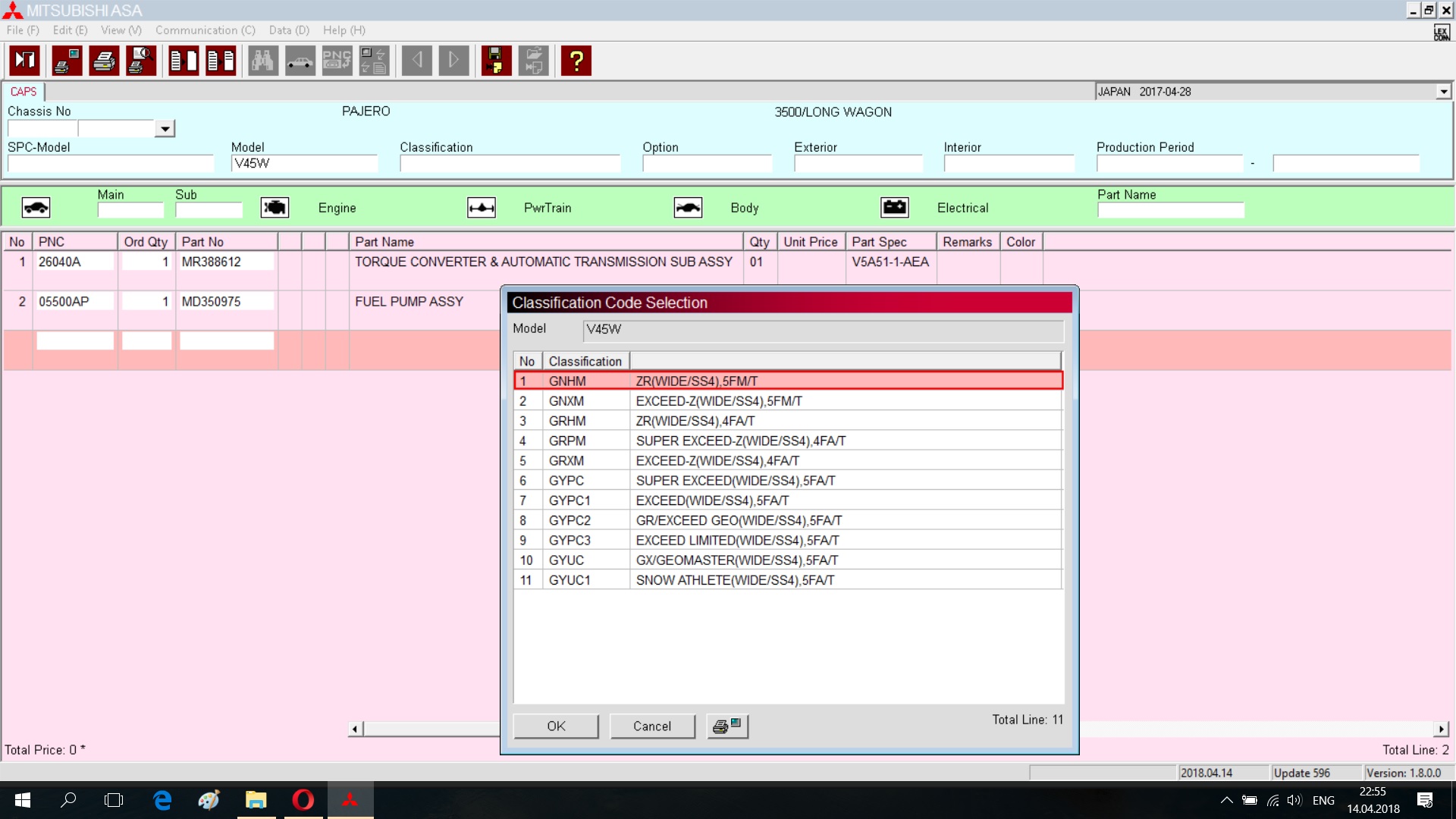This screenshot has height=819, width=1456.
Task: Open the Data menu
Action: tap(289, 30)
